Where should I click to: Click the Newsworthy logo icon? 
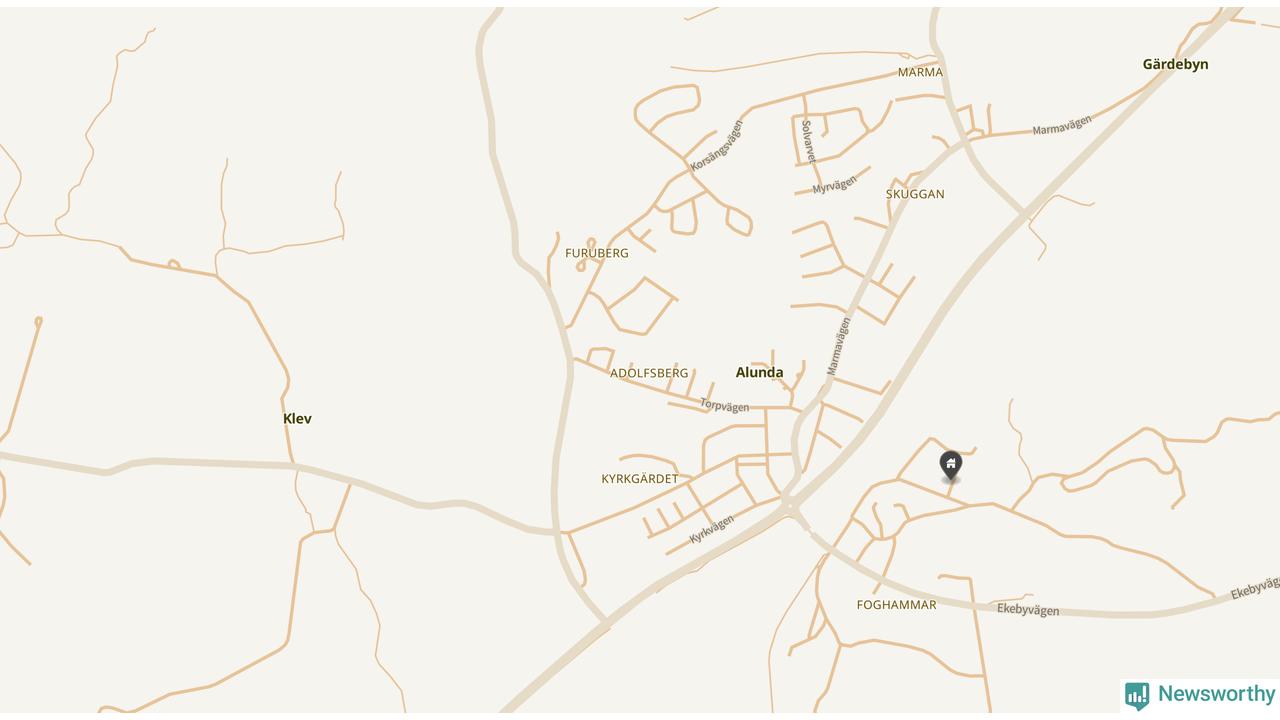tap(1137, 696)
